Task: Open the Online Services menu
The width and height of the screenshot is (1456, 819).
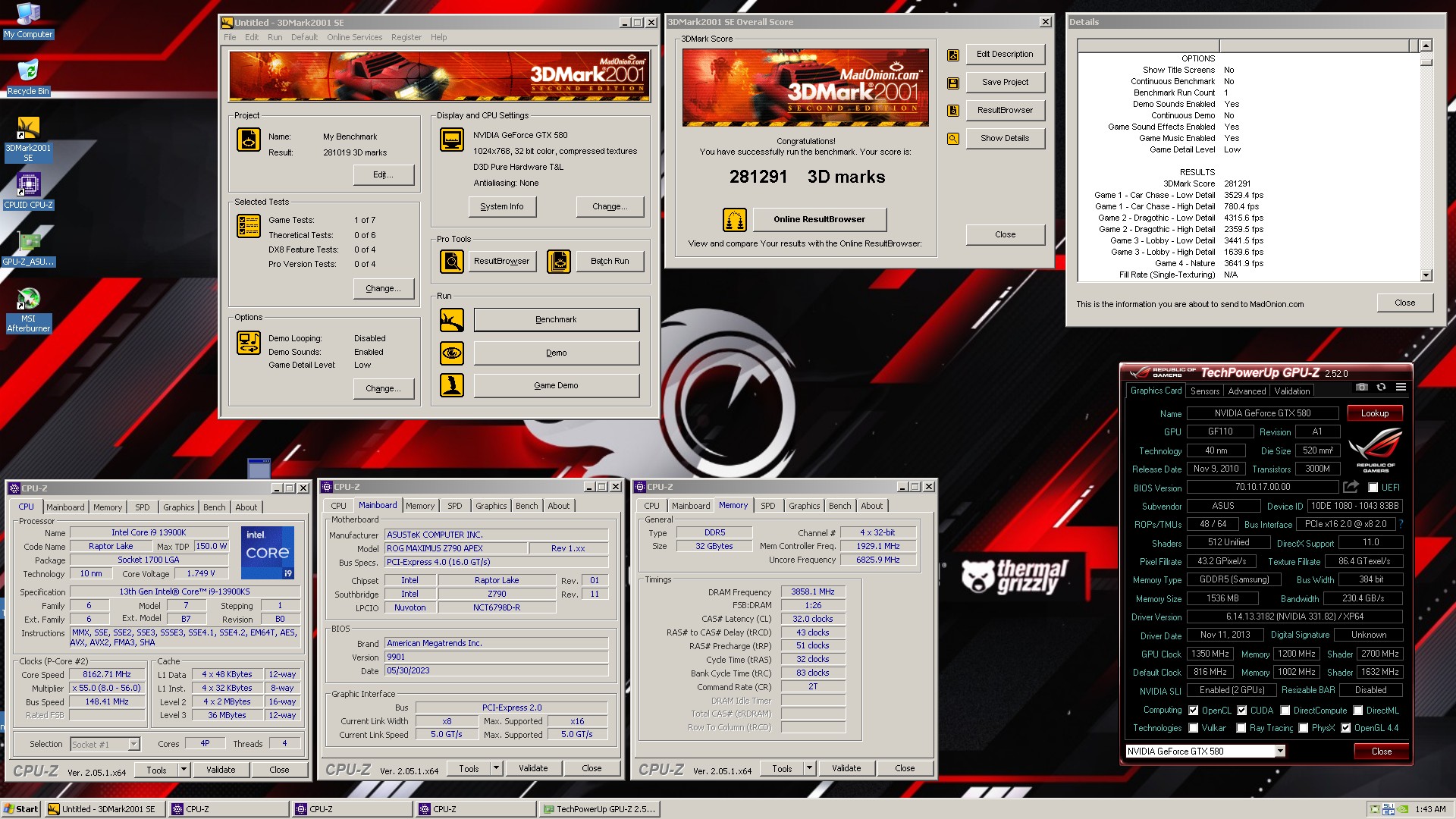Action: tap(355, 37)
